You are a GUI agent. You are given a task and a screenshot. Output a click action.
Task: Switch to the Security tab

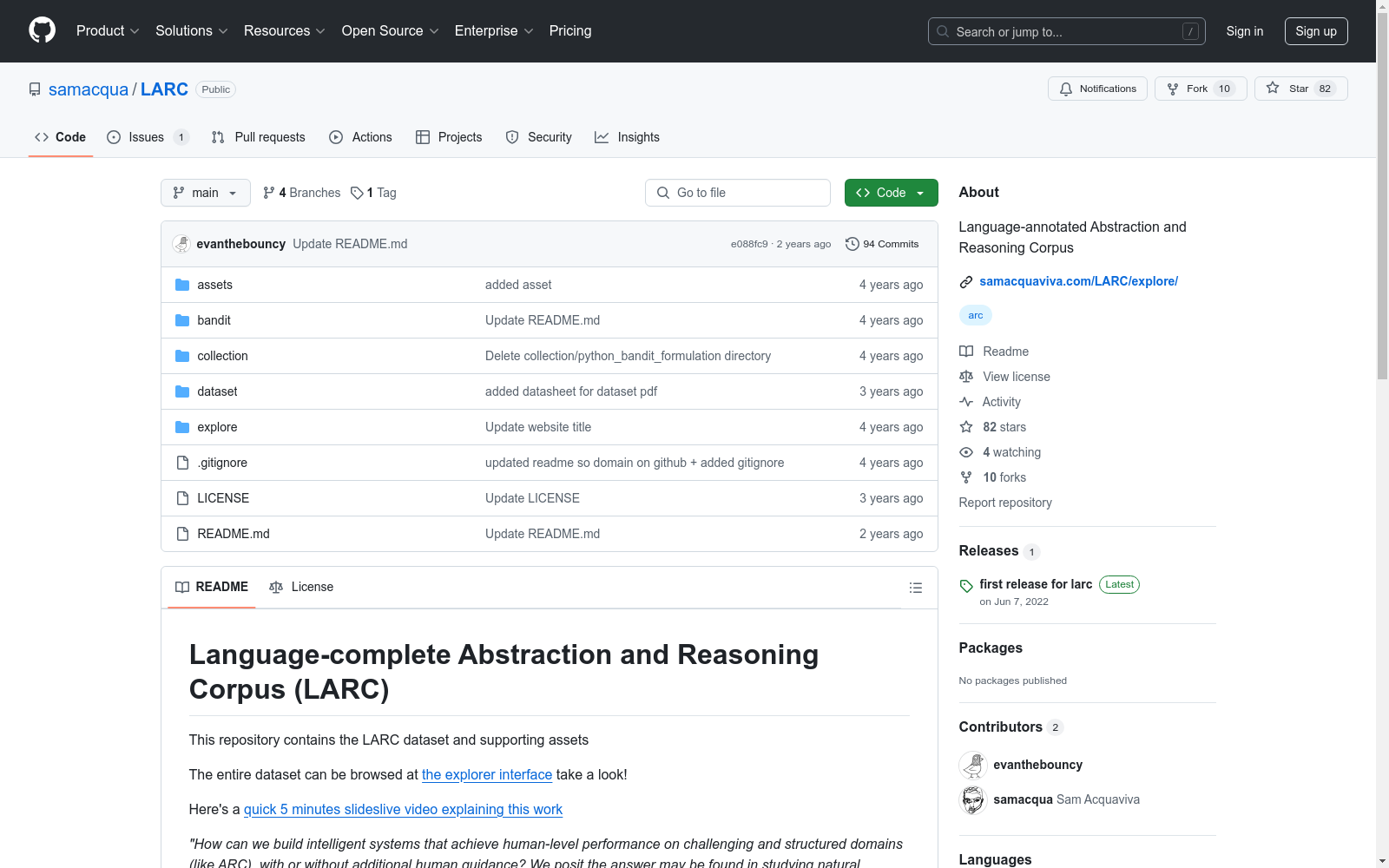tap(538, 137)
